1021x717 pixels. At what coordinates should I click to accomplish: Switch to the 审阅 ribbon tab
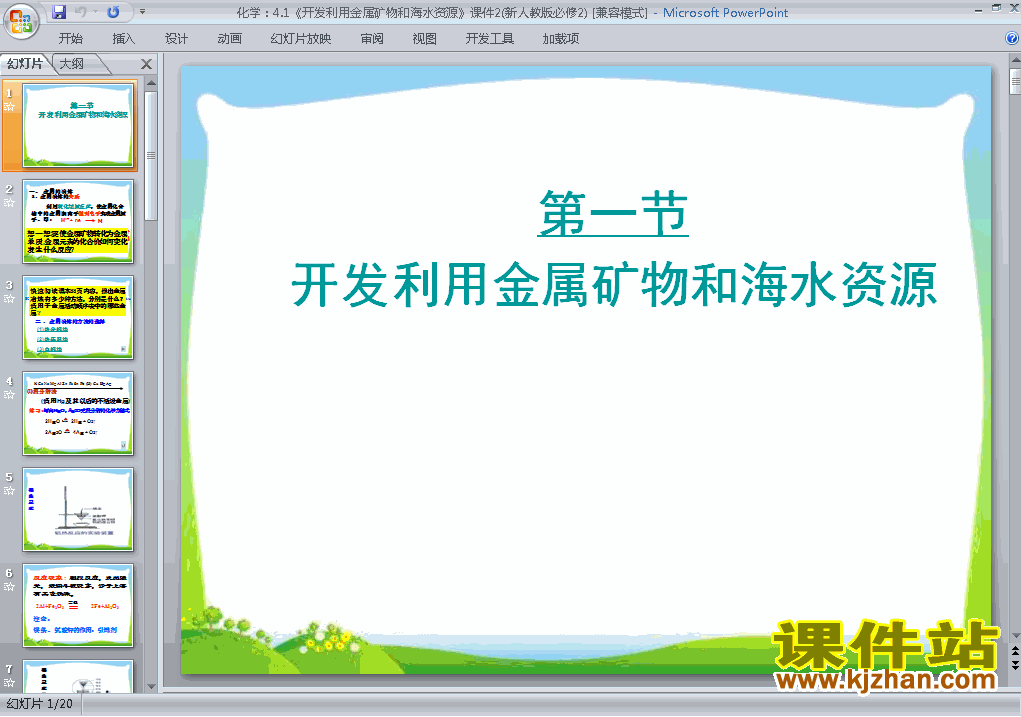pyautogui.click(x=372, y=38)
